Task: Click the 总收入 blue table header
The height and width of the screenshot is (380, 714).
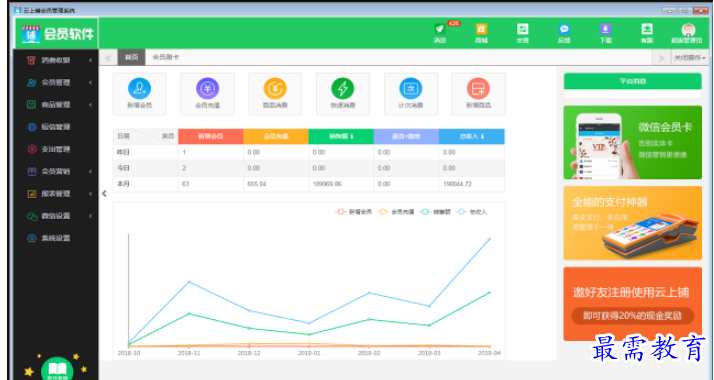Action: [472, 137]
